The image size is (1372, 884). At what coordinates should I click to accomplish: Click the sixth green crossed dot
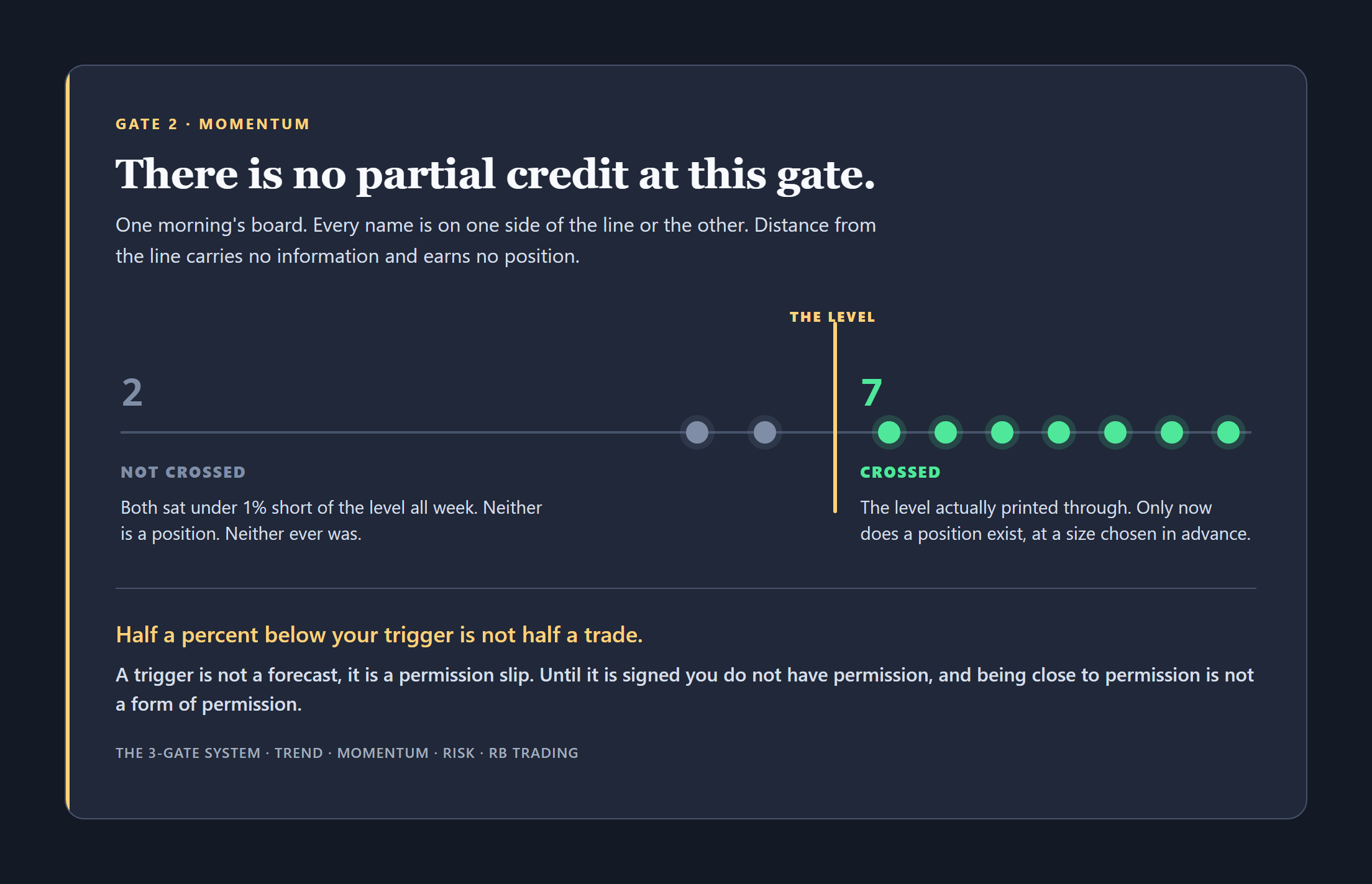[x=1172, y=432]
